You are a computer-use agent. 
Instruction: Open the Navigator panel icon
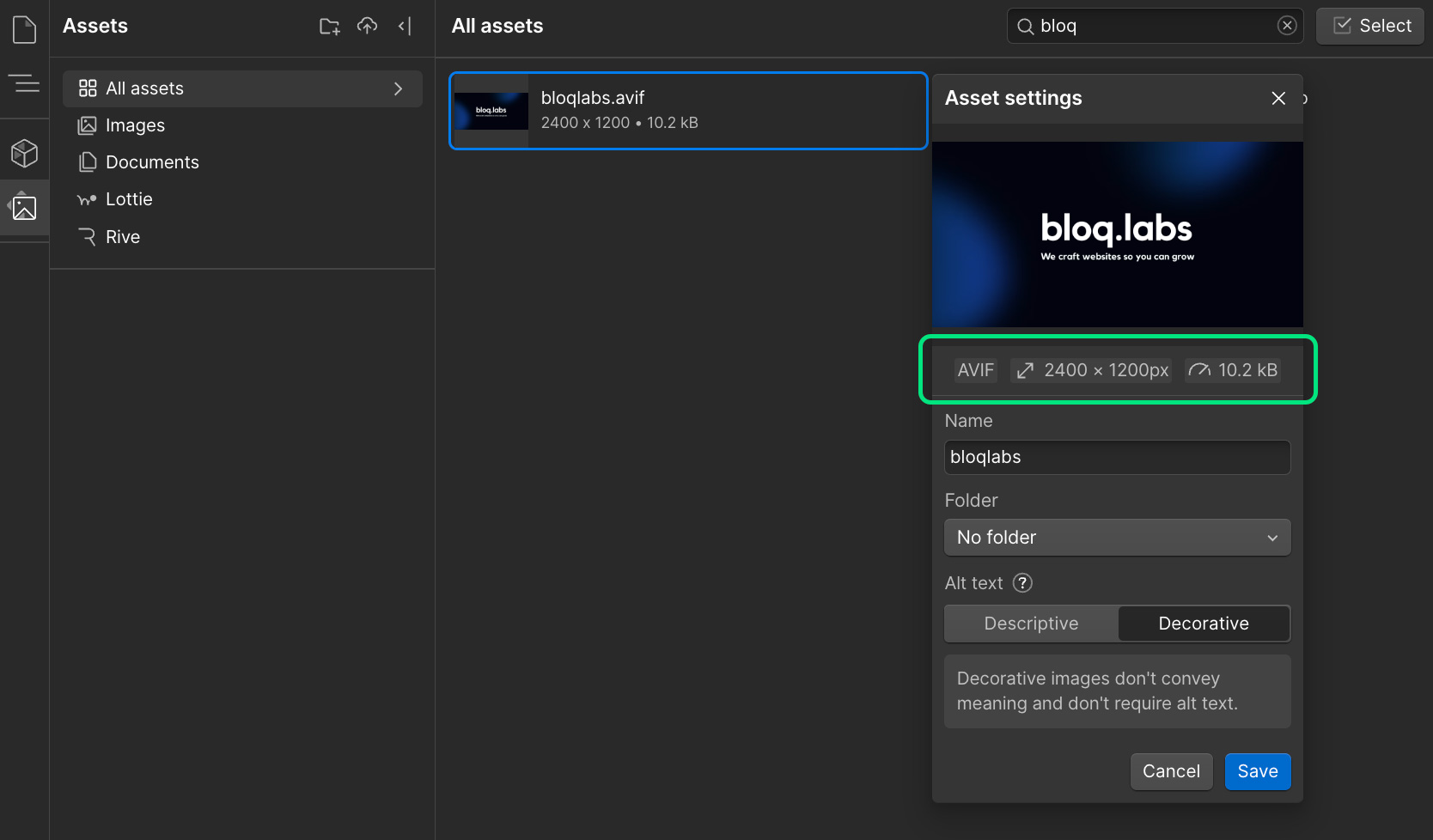coord(24,83)
